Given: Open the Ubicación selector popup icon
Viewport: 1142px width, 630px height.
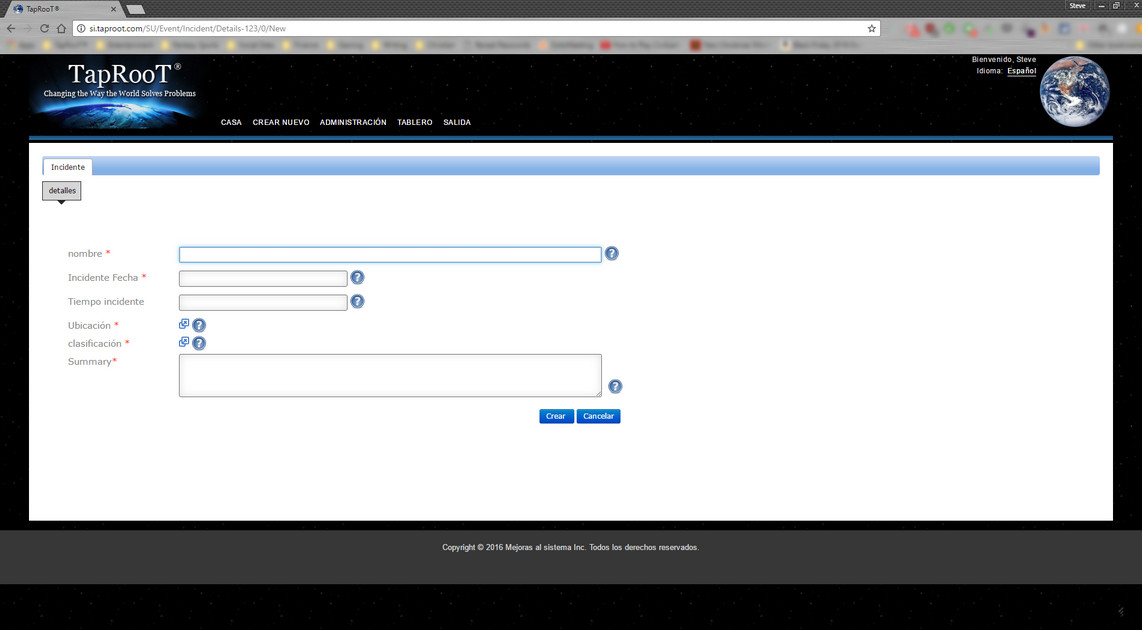Looking at the screenshot, I should click(x=184, y=324).
